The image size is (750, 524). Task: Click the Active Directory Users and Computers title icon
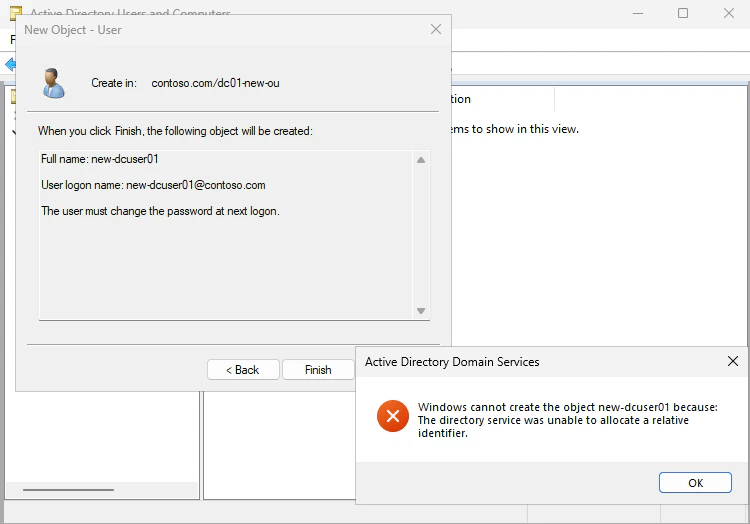[x=15, y=12]
